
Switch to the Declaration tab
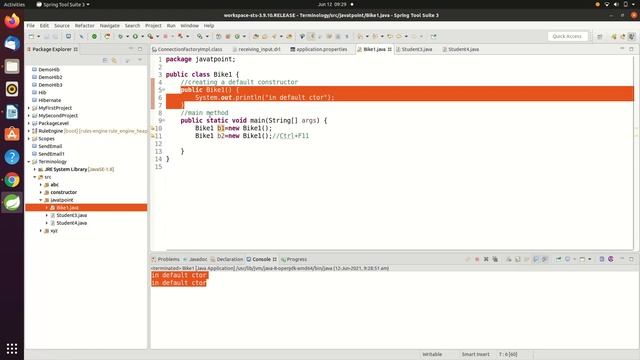pos(227,259)
